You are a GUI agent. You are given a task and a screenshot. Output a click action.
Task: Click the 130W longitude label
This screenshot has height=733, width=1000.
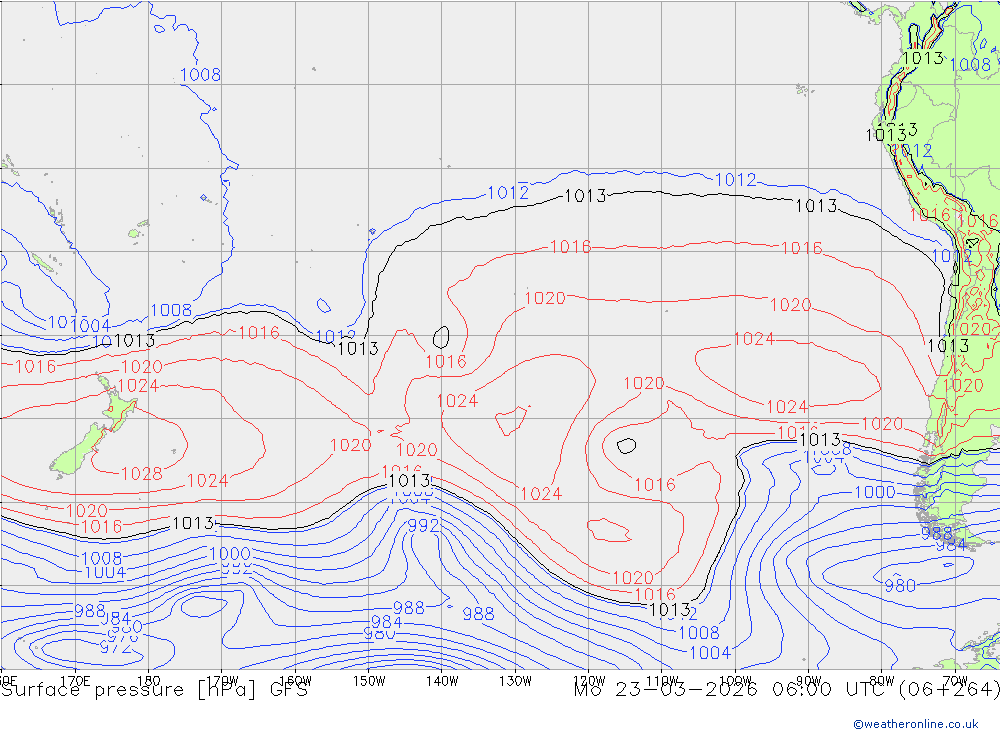pyautogui.click(x=515, y=681)
